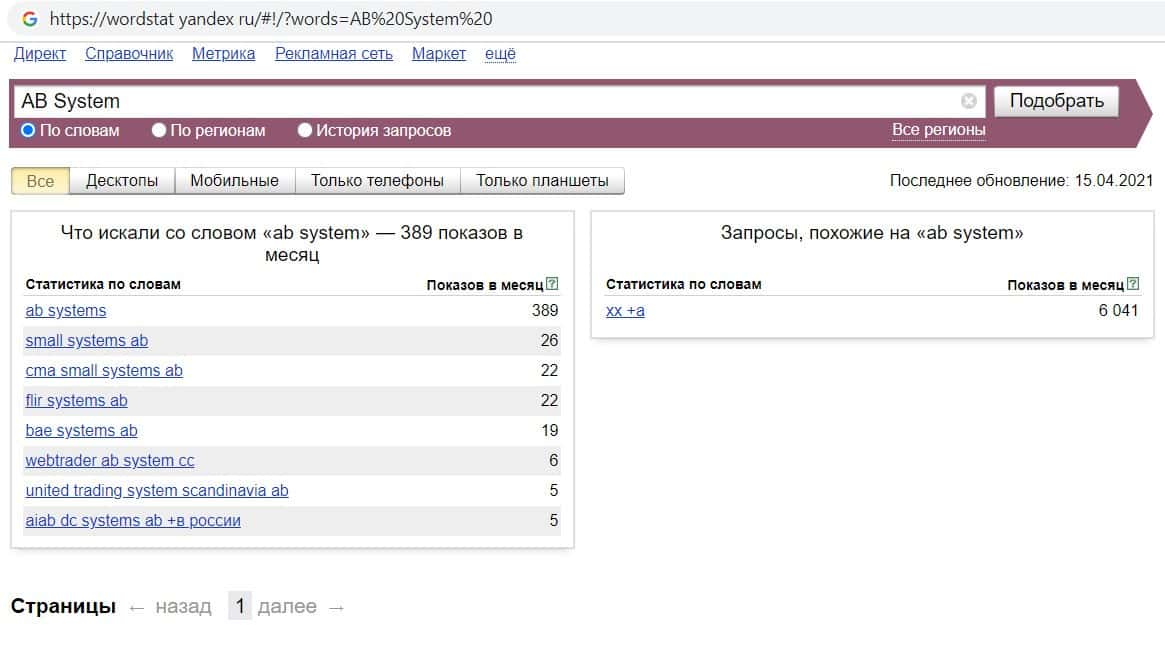This screenshot has height=655, width=1165.
Task: Click help icon in left table header
Action: click(x=553, y=284)
